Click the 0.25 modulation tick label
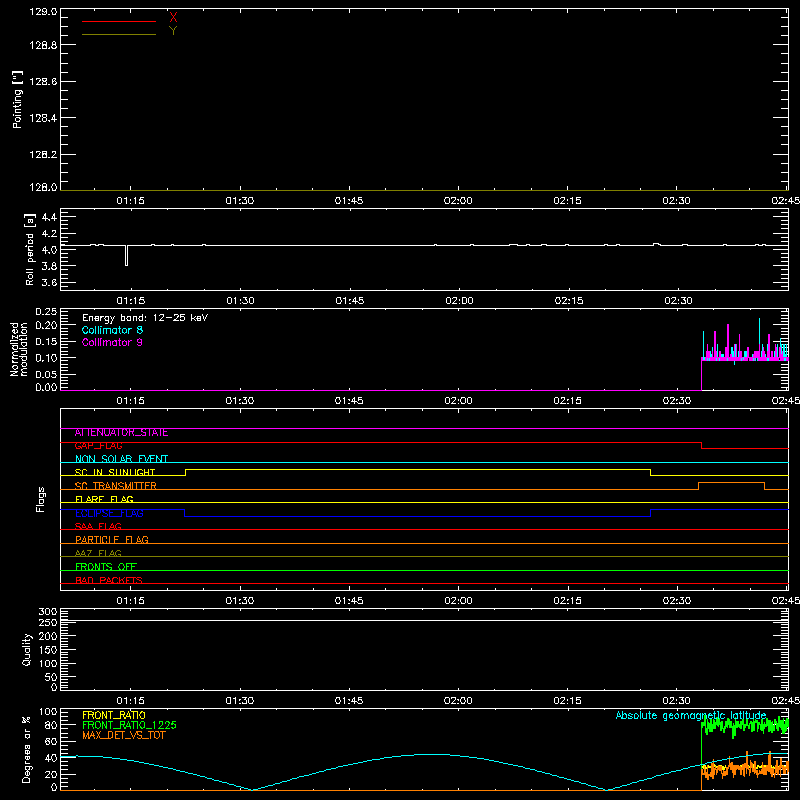Screen dimensions: 800x800 (x=46, y=312)
